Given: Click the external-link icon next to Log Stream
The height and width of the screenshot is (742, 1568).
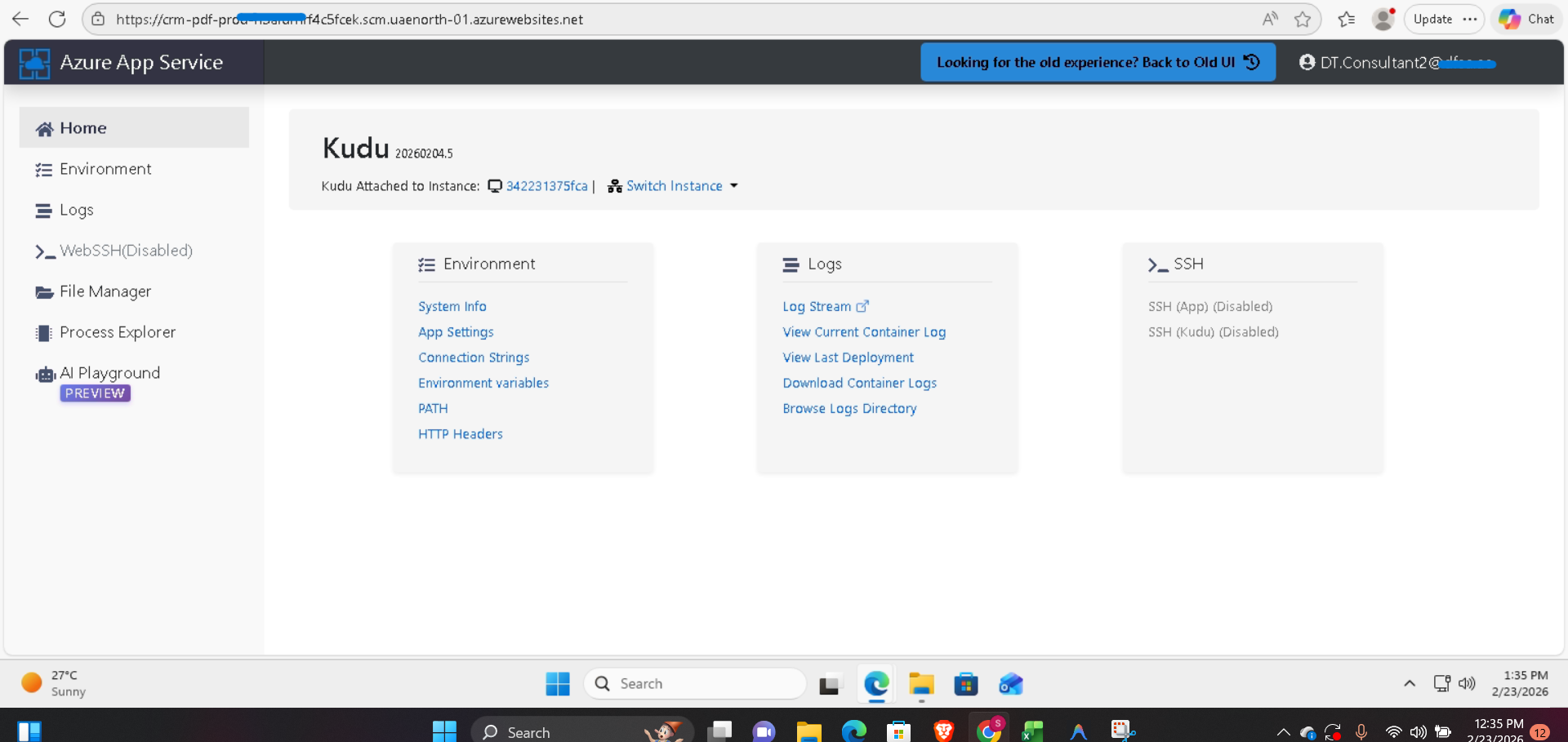Looking at the screenshot, I should coord(862,306).
